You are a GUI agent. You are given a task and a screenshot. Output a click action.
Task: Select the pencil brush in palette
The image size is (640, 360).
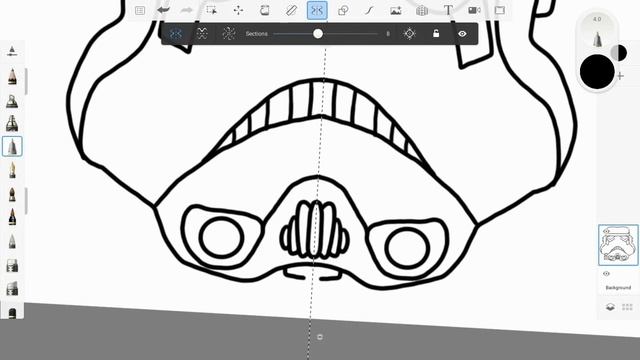12,76
